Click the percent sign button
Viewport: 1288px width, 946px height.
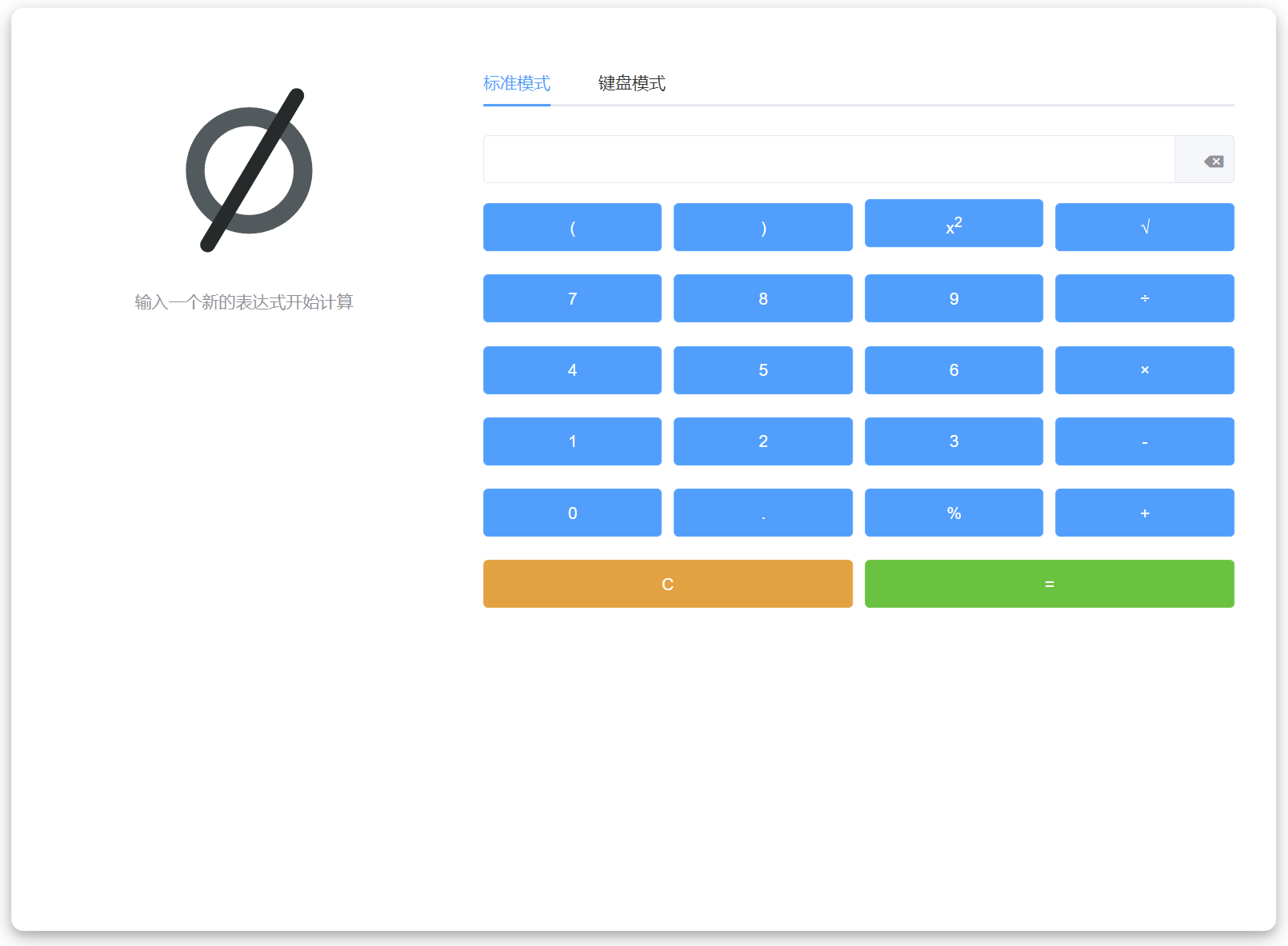point(954,513)
